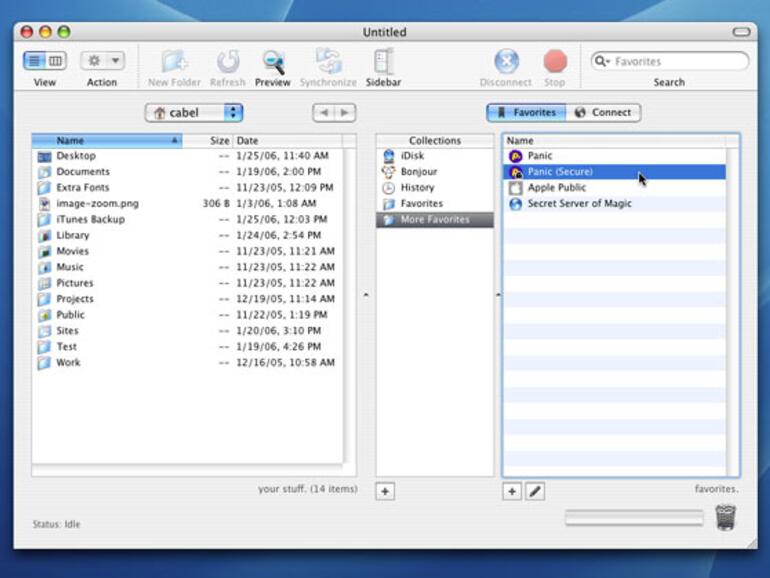Select the Favorites tab
Image resolution: width=770 pixels, height=578 pixels.
525,113
